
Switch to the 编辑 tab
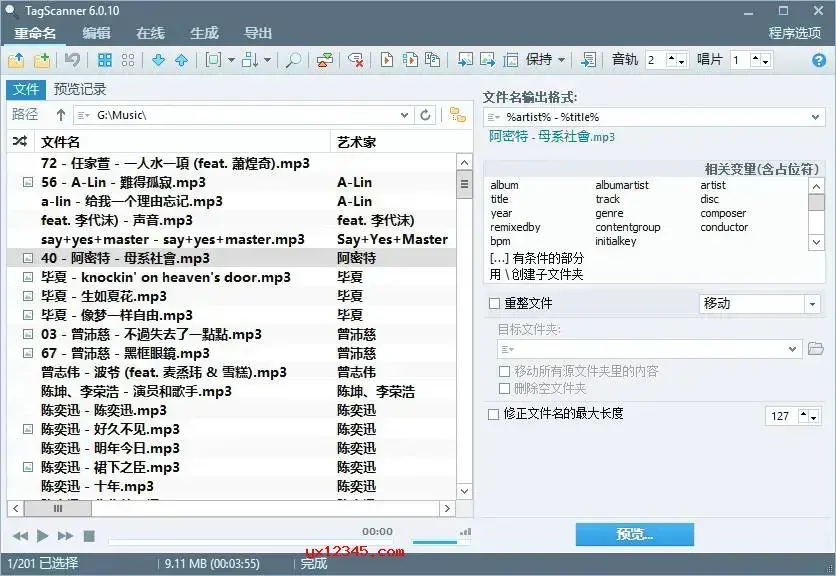point(97,33)
